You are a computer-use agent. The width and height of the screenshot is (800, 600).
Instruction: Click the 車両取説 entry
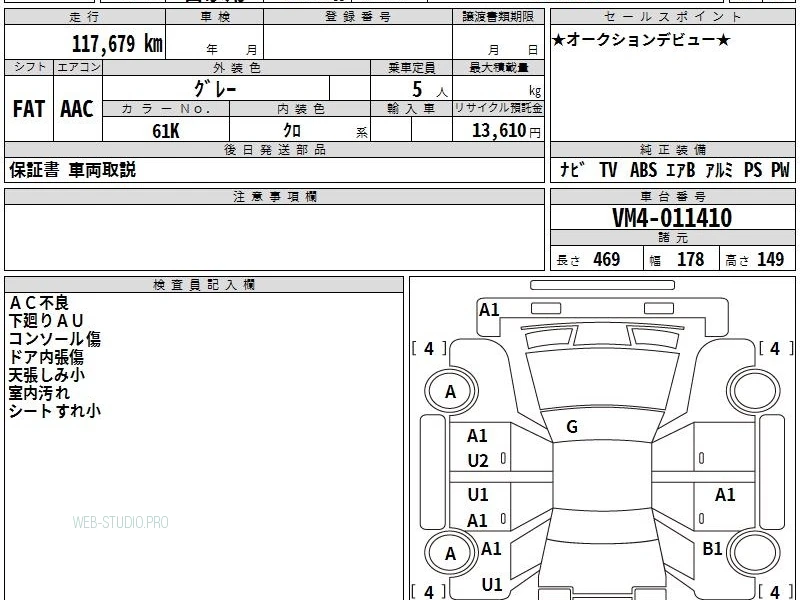102,170
